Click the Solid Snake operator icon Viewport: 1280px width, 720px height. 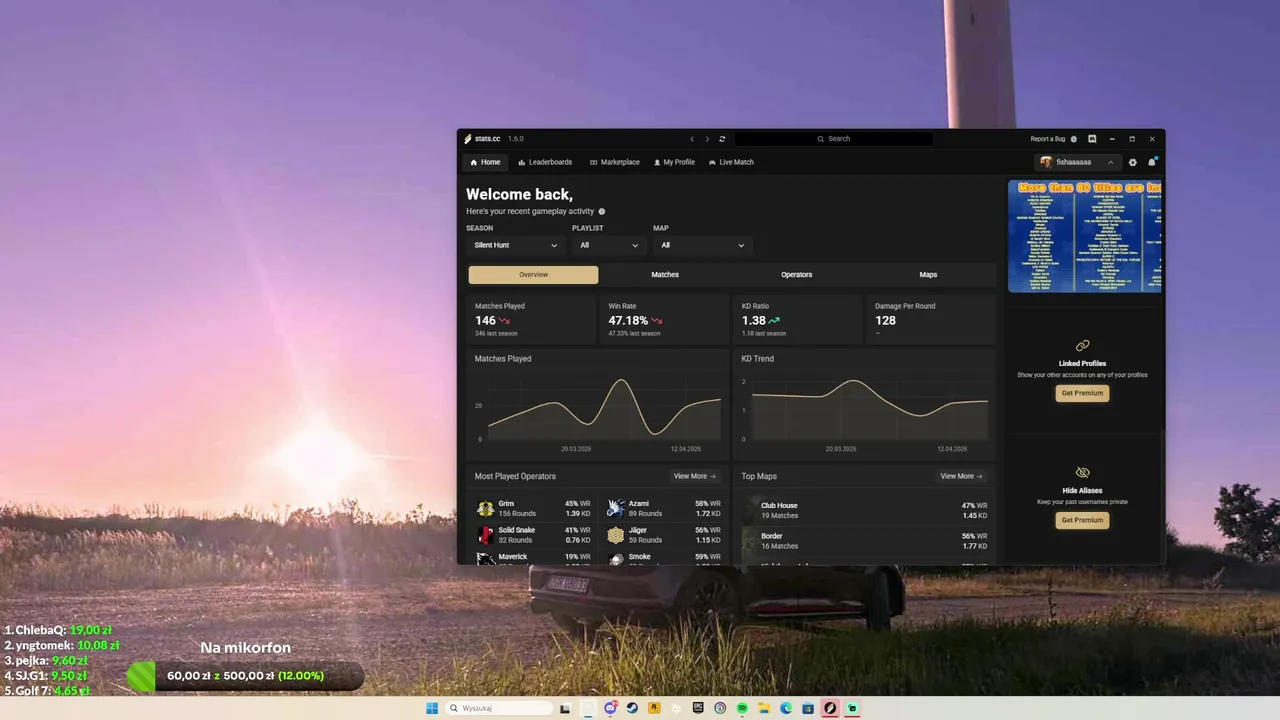pyautogui.click(x=485, y=535)
